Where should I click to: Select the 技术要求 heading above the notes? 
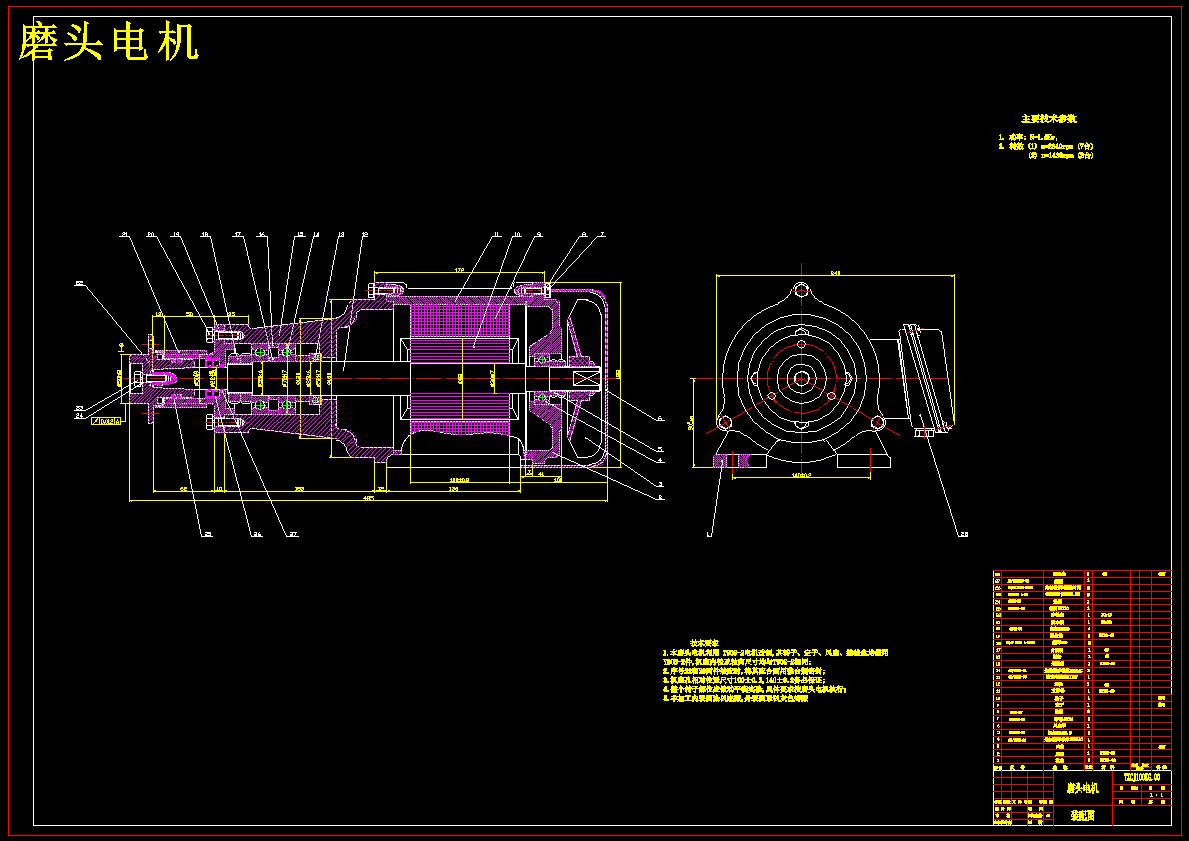[704, 643]
